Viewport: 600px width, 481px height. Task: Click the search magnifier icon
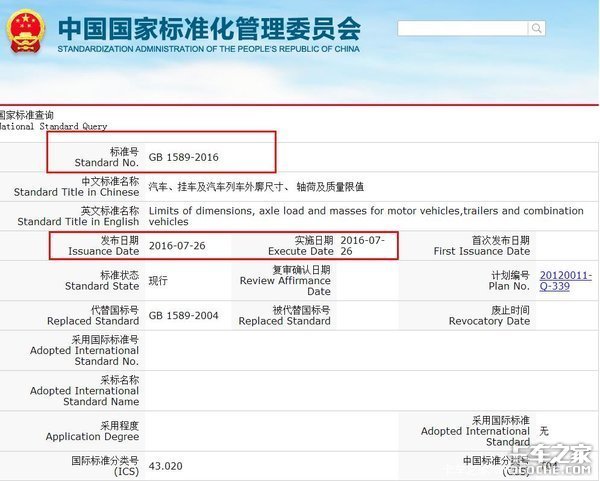[x=536, y=28]
